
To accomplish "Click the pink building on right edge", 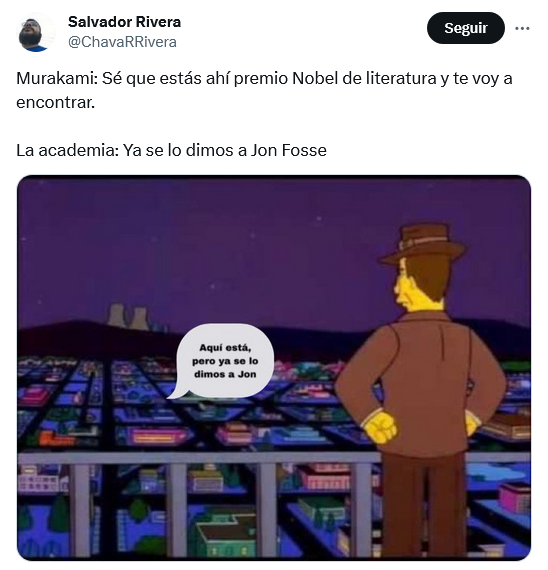I will [x=515, y=497].
